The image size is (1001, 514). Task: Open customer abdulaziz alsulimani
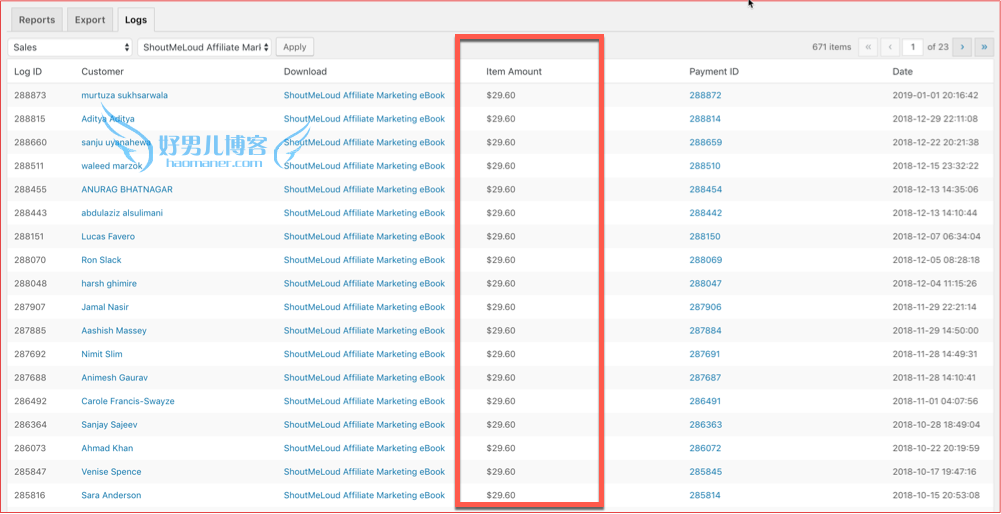click(x=122, y=213)
